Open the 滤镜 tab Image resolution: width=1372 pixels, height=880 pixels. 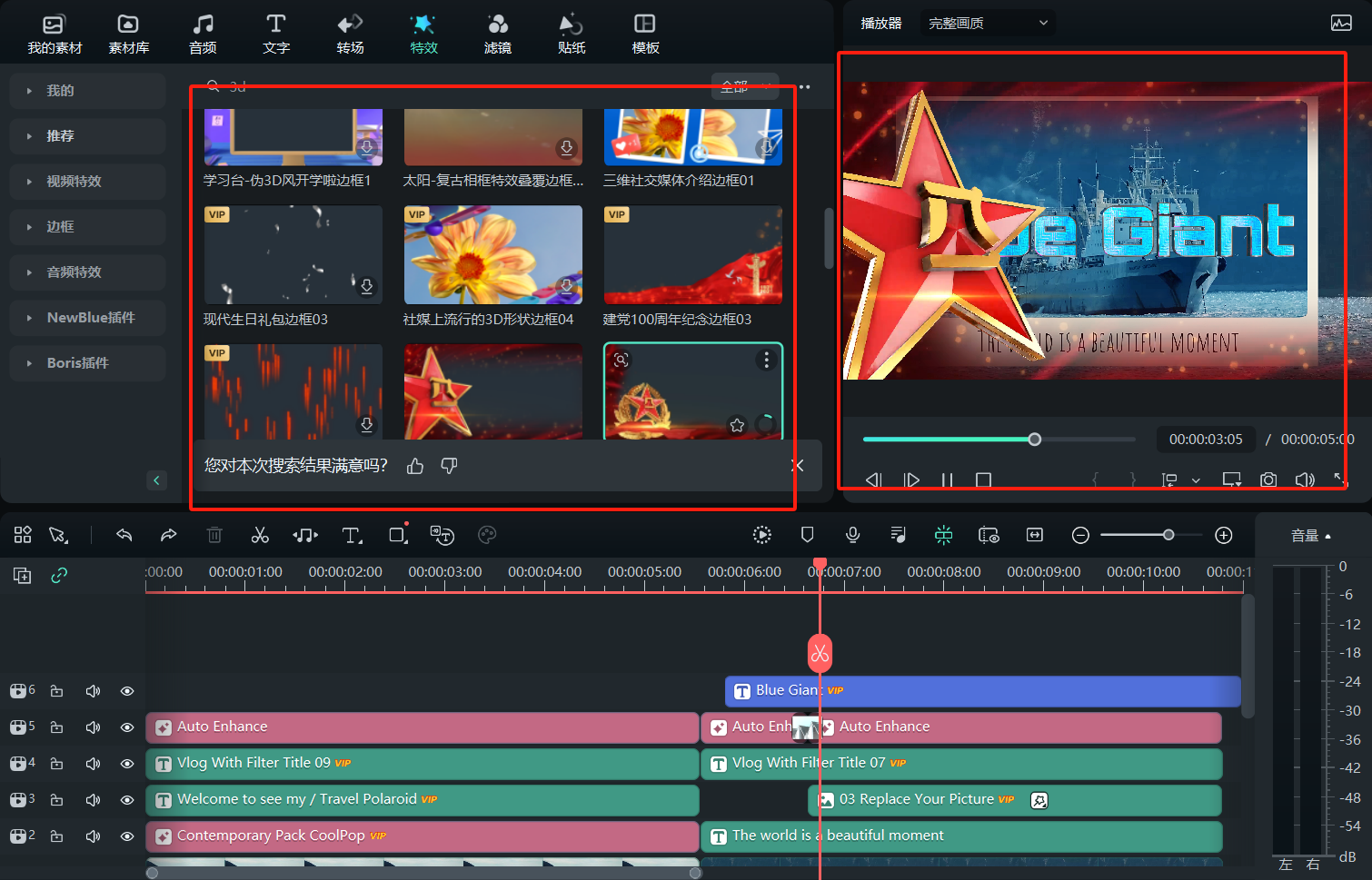point(497,34)
